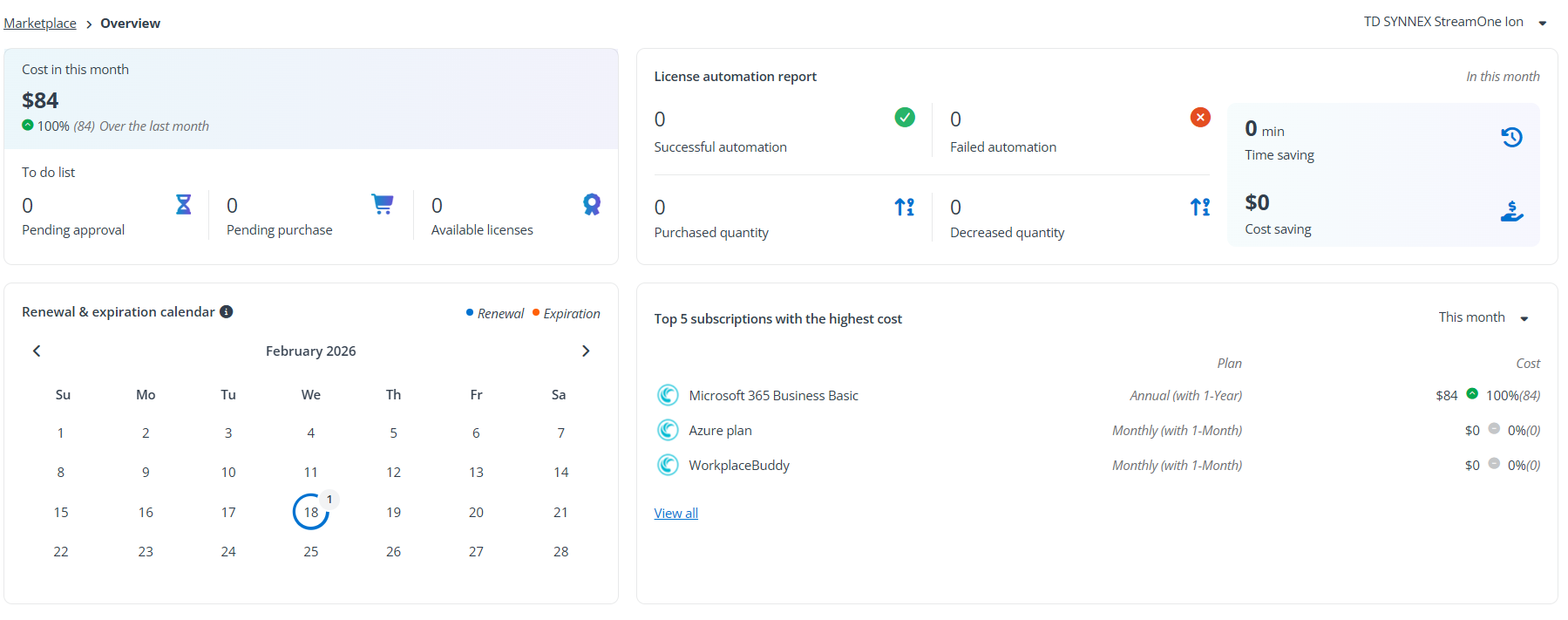The height and width of the screenshot is (620, 1568).
Task: Click the green up-trend icon under Cost in this month
Action: tap(28, 125)
